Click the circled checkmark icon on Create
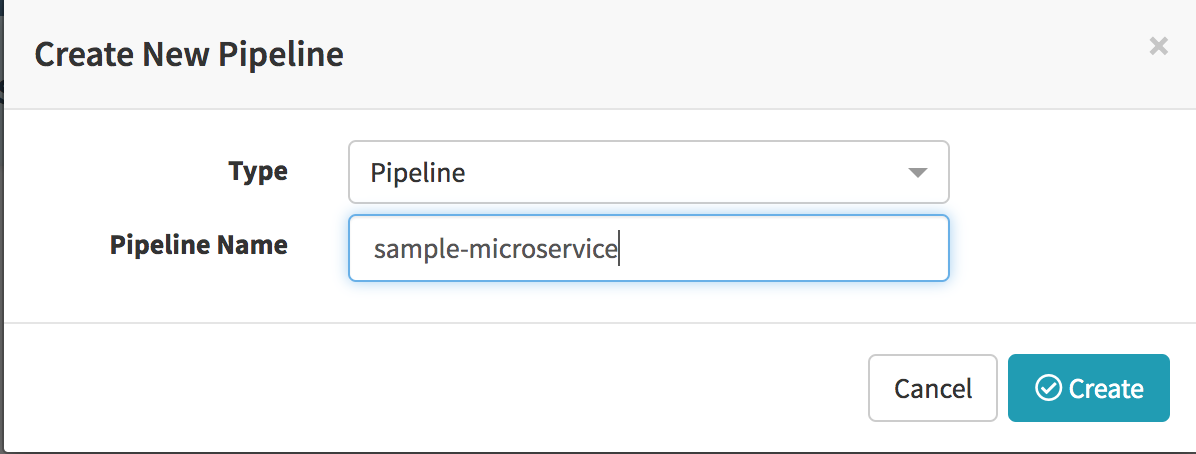 (1048, 388)
